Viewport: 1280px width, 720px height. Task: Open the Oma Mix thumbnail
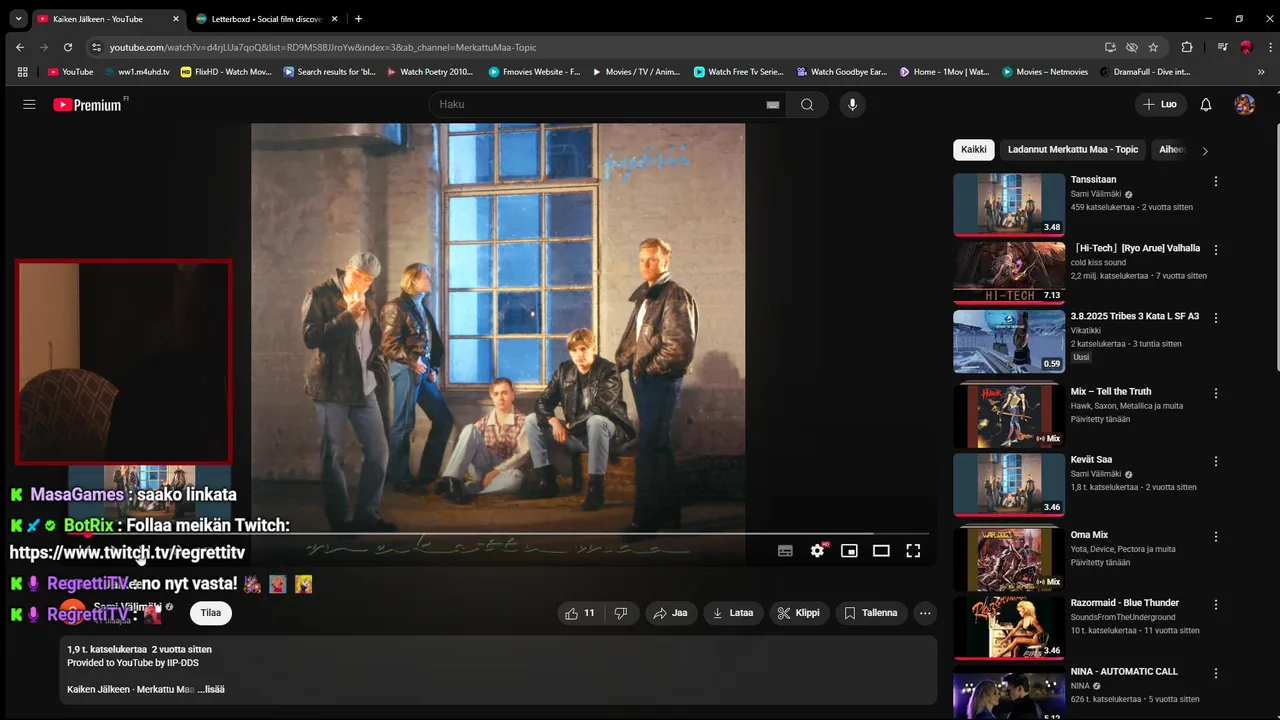[1009, 559]
